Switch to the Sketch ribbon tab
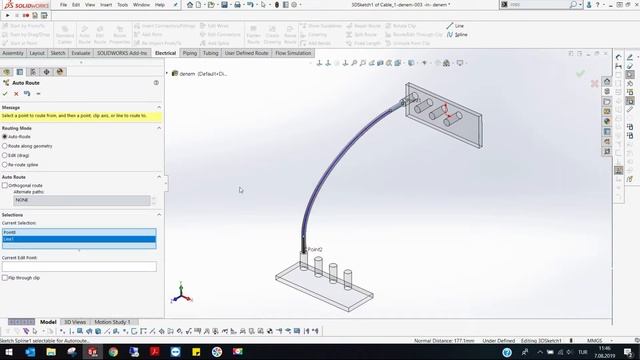This screenshot has height=360, width=640. pyautogui.click(x=58, y=53)
